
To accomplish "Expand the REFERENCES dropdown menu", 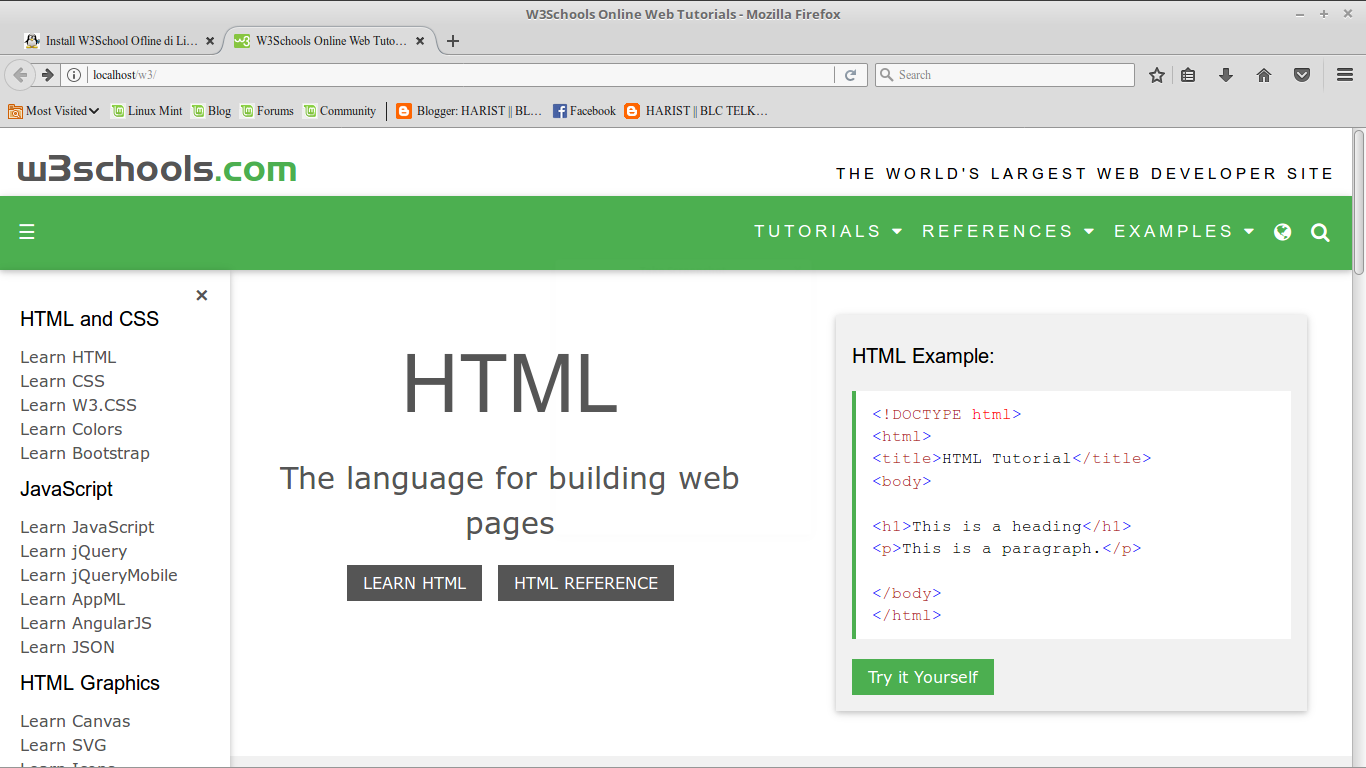I will (1008, 232).
